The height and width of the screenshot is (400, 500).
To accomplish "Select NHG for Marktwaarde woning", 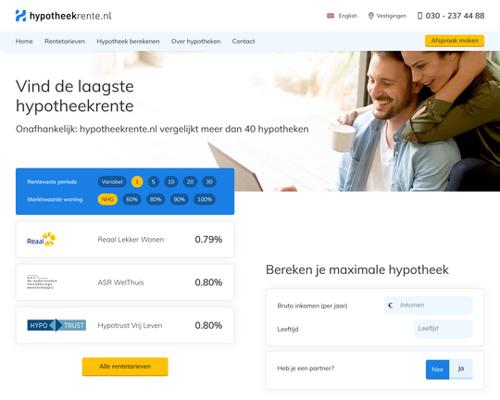I will click(108, 199).
